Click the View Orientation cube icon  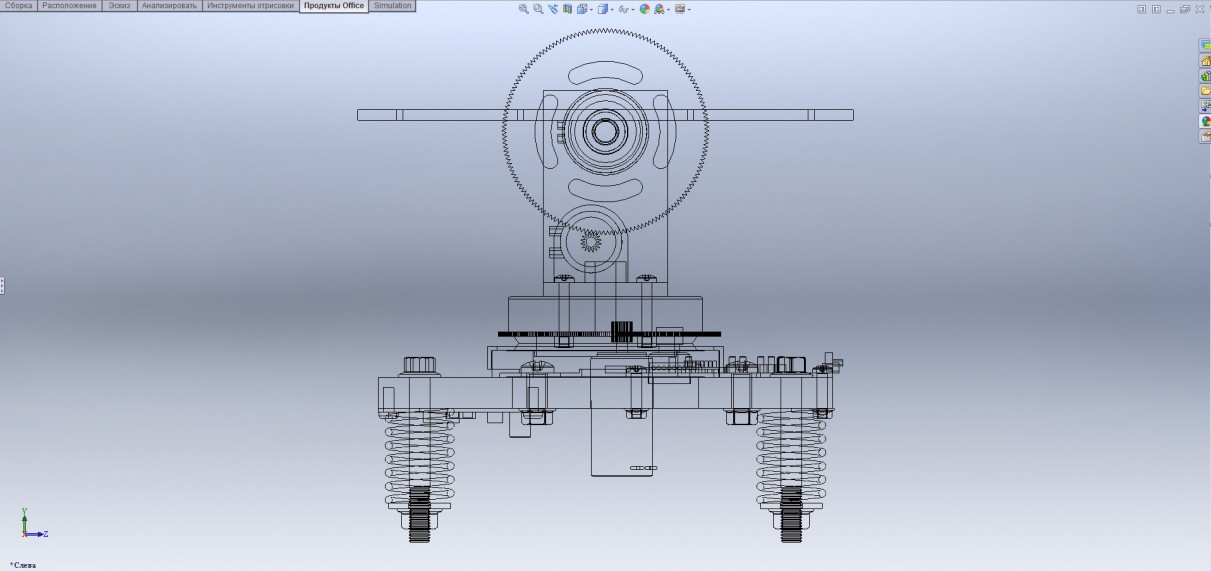(x=582, y=9)
